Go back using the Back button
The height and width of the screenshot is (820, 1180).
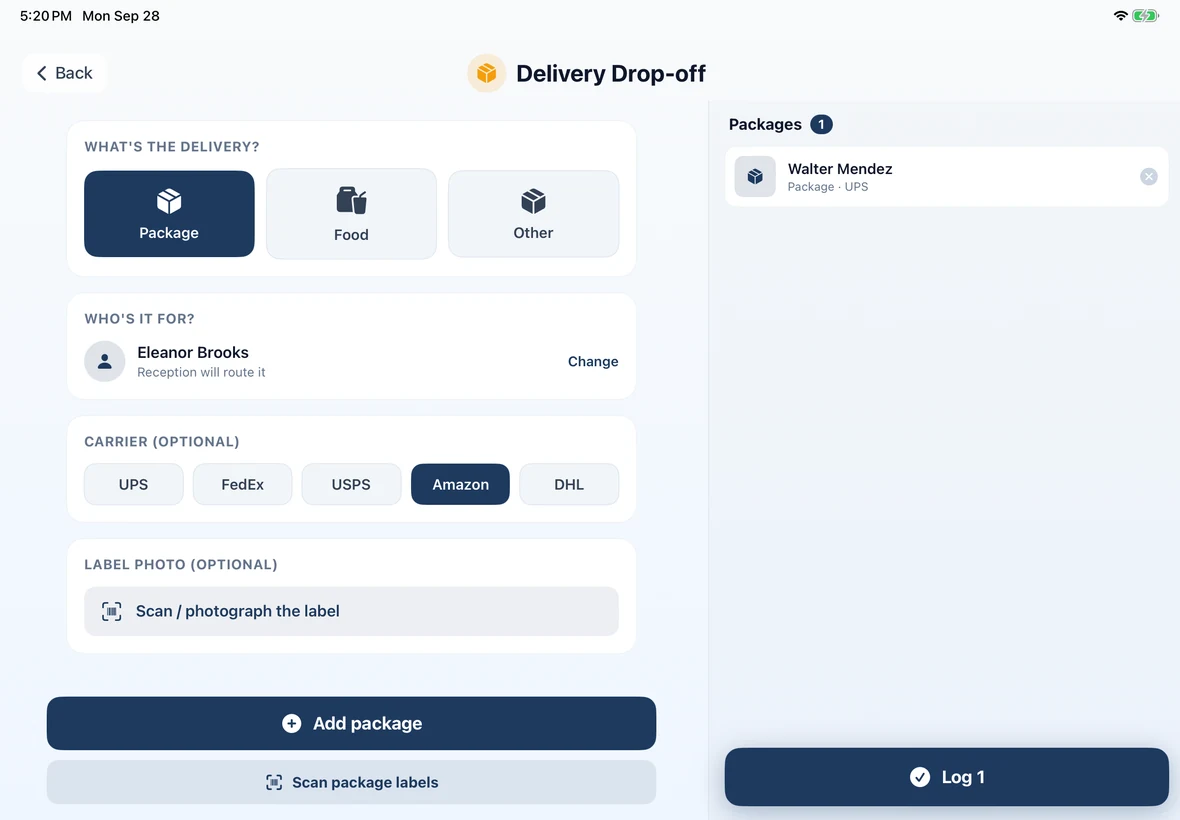[64, 73]
